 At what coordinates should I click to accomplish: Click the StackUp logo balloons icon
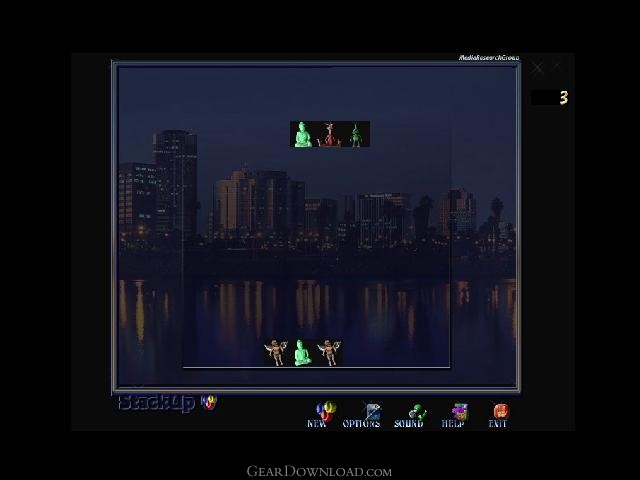pyautogui.click(x=209, y=402)
